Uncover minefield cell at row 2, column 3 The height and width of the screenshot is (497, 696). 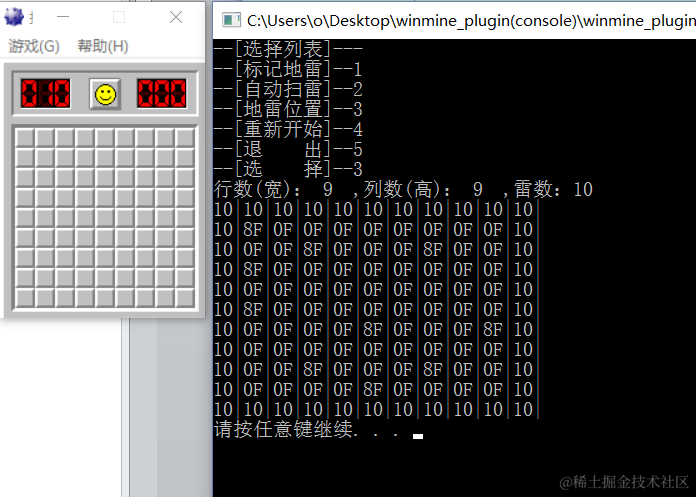click(x=65, y=158)
